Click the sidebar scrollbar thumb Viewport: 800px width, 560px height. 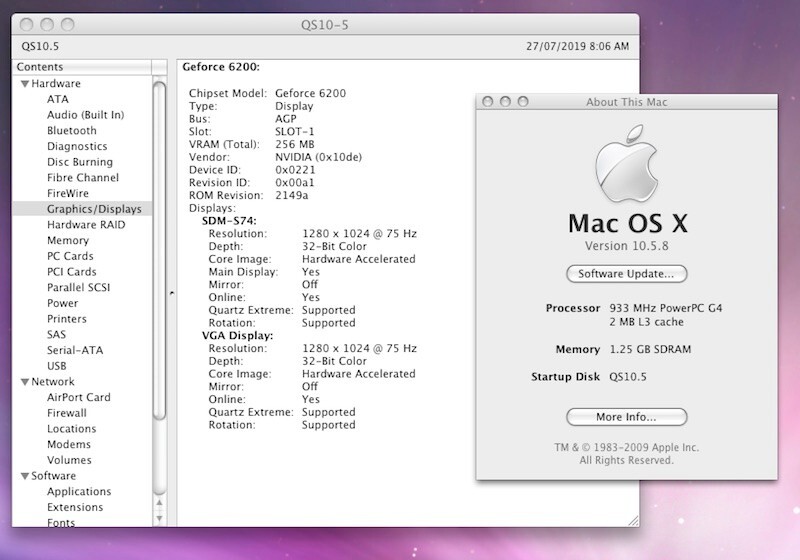pyautogui.click(x=159, y=250)
